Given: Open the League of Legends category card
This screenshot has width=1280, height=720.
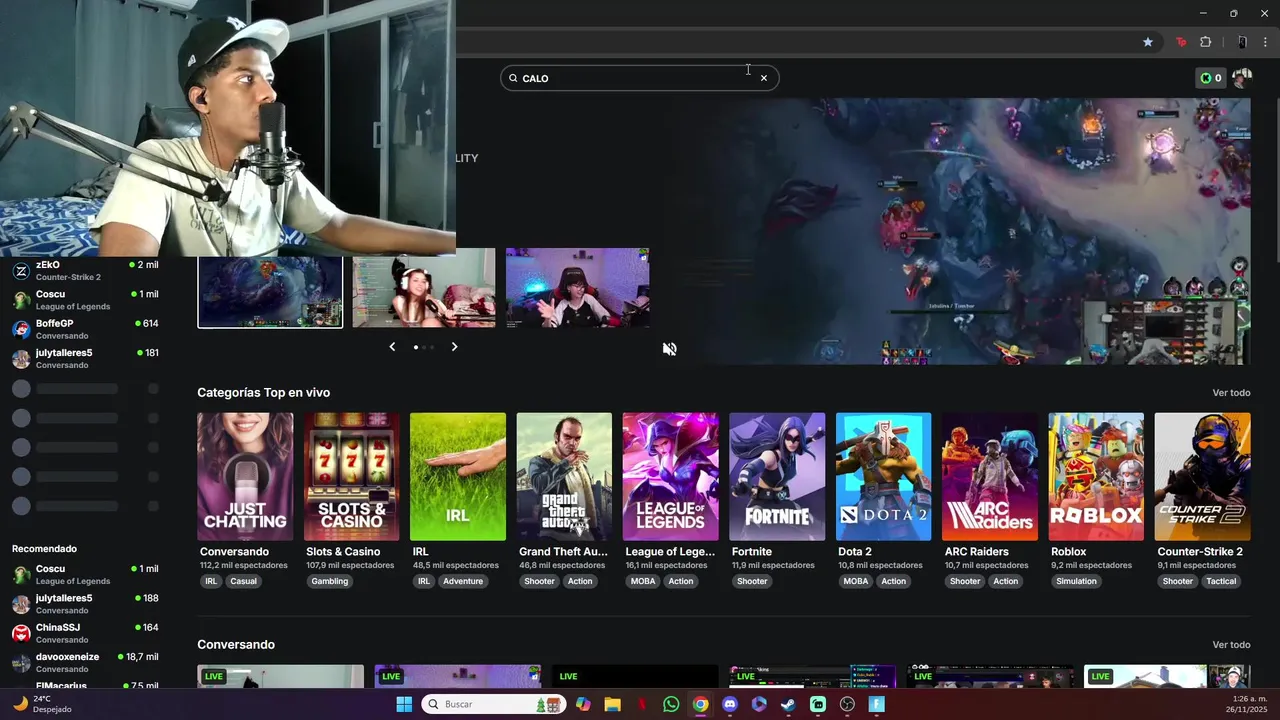Looking at the screenshot, I should (670, 477).
